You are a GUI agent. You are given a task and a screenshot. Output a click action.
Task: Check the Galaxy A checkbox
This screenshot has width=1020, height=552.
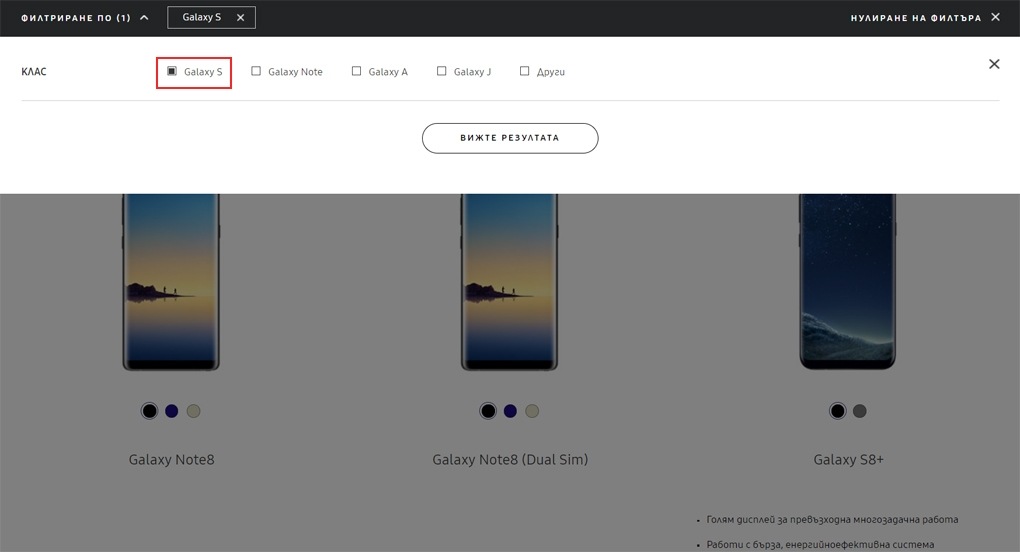pyautogui.click(x=356, y=72)
